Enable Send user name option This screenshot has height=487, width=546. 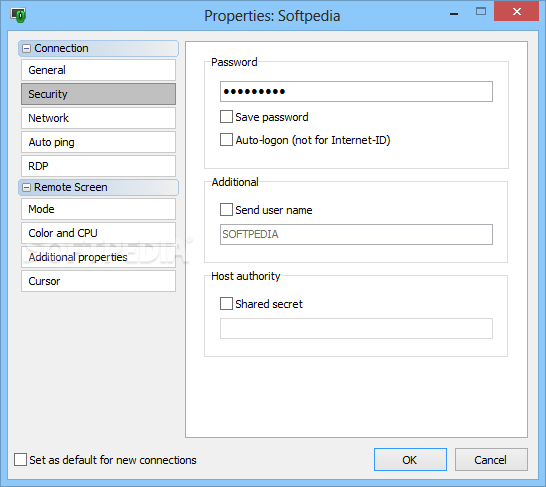(x=226, y=210)
